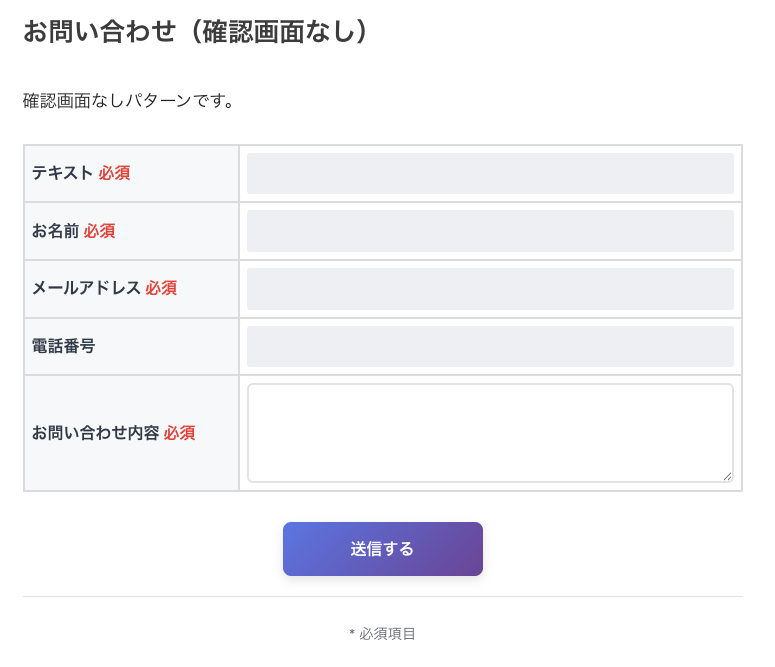The width and height of the screenshot is (775, 667).
Task: Click the 電話番号 label
Action: [63, 347]
